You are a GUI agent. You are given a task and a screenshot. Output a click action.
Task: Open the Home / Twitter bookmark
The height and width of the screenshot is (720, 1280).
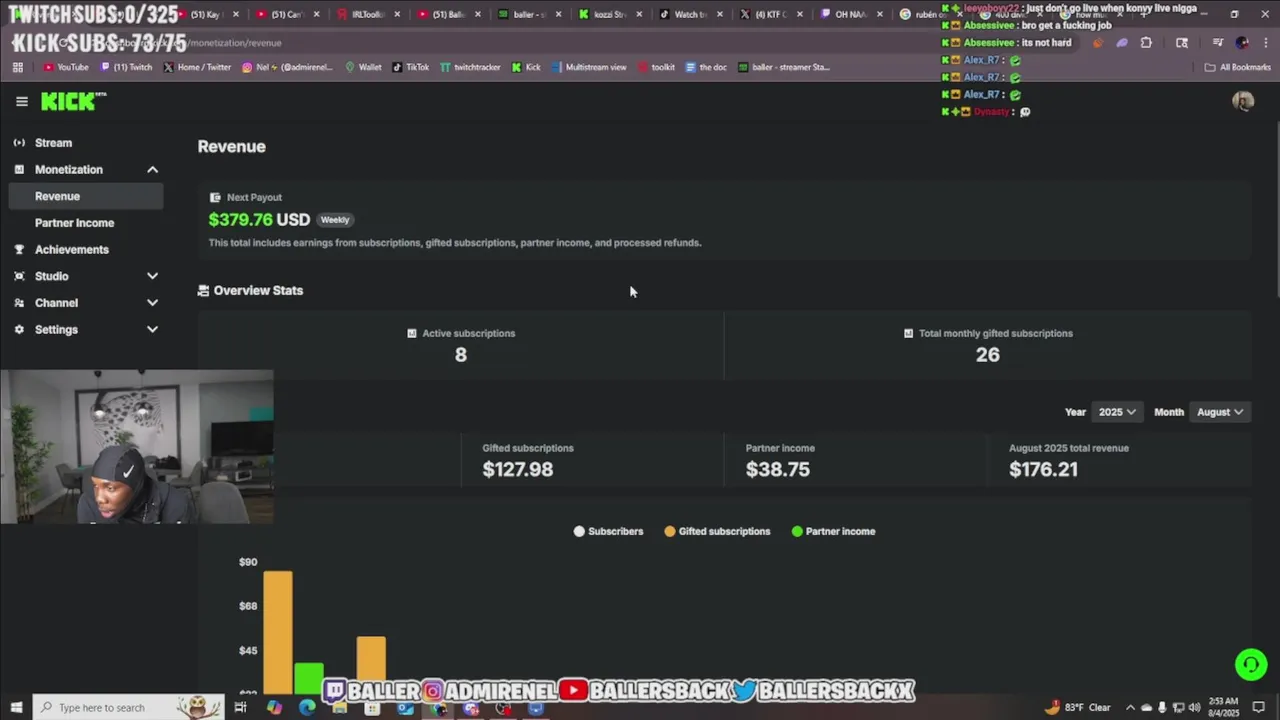pyautogui.click(x=197, y=67)
